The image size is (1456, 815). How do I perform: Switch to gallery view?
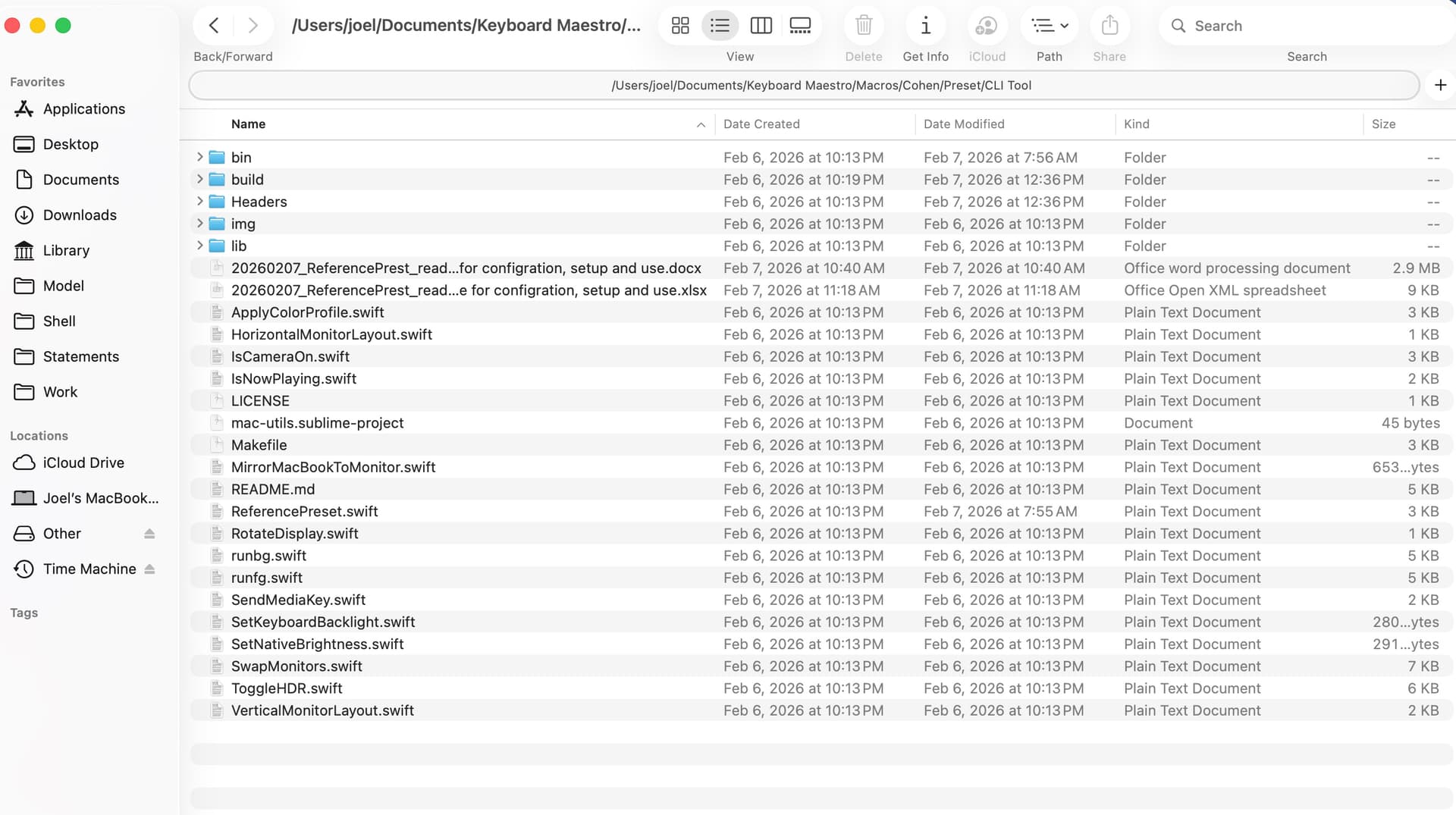800,26
